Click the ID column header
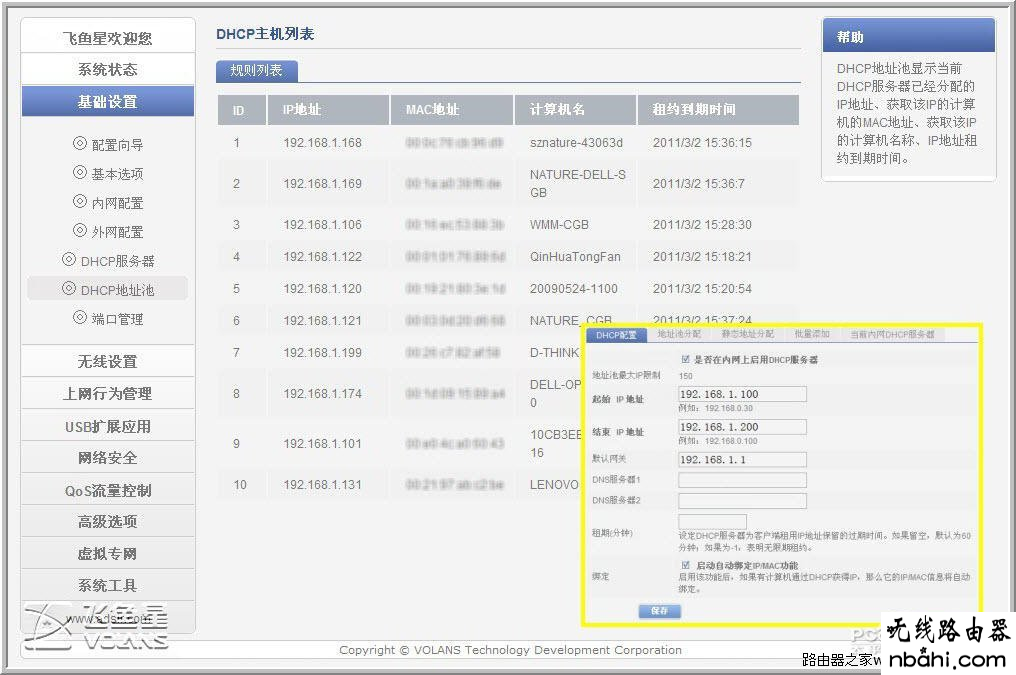This screenshot has width=1016, height=675. pyautogui.click(x=242, y=109)
